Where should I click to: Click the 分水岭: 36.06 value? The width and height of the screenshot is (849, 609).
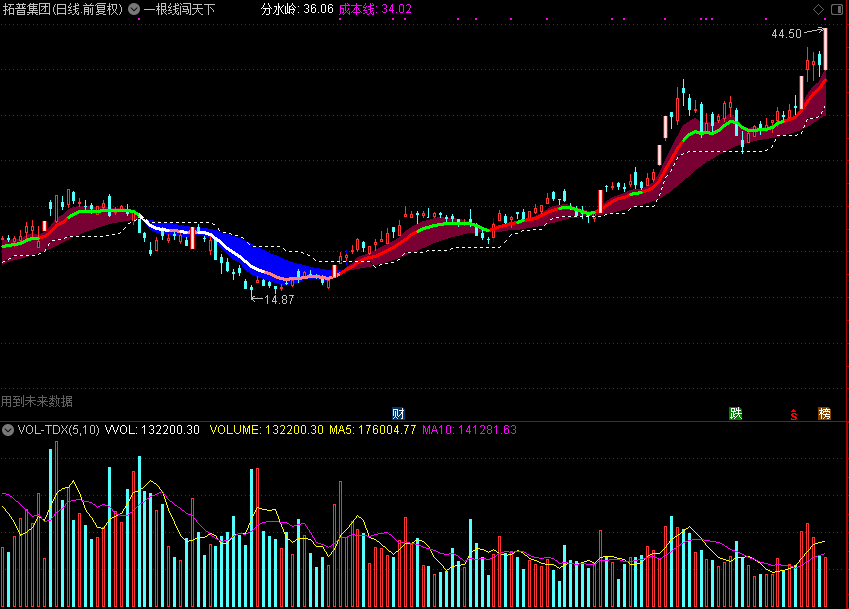[x=297, y=9]
